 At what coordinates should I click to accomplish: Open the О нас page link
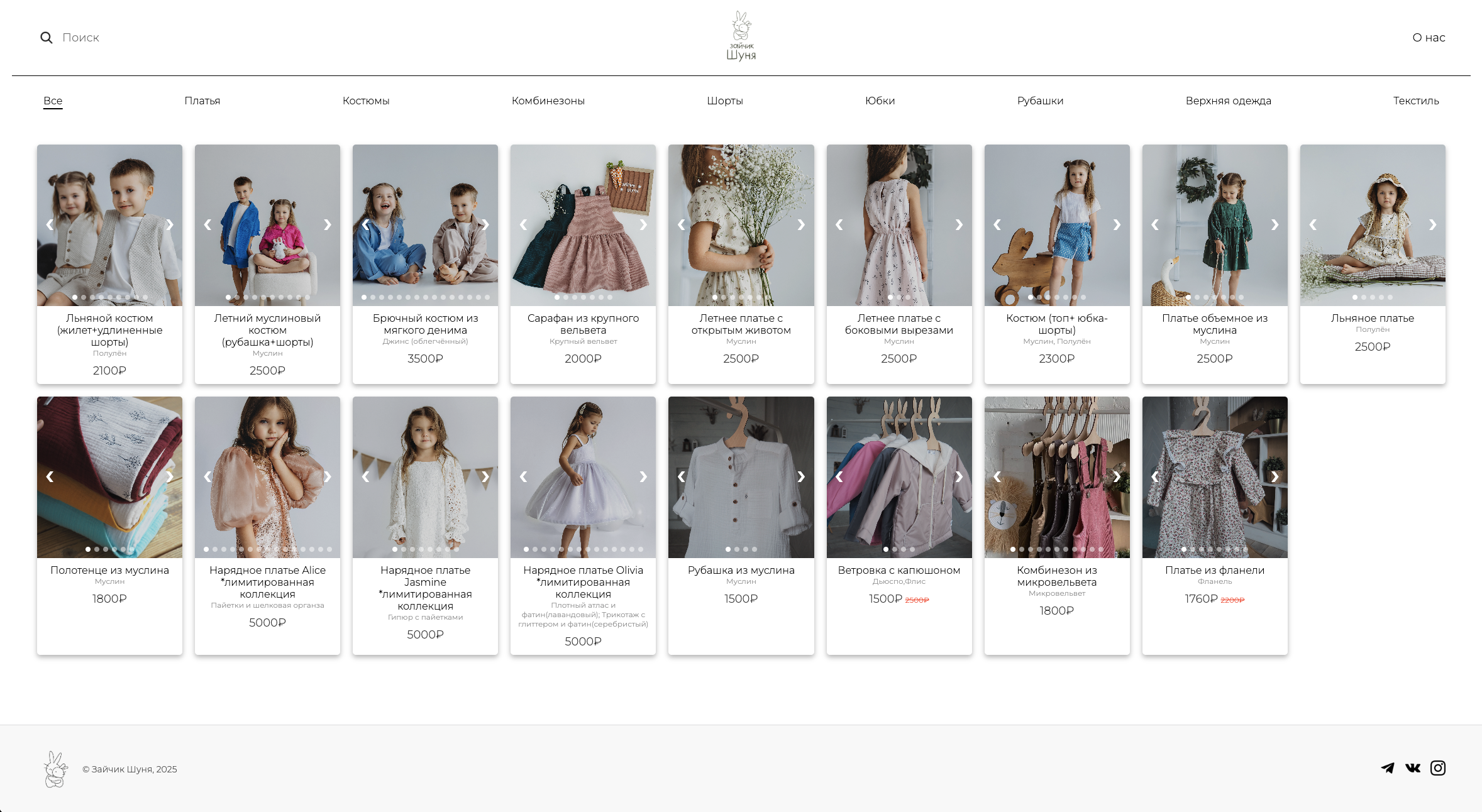point(1429,38)
